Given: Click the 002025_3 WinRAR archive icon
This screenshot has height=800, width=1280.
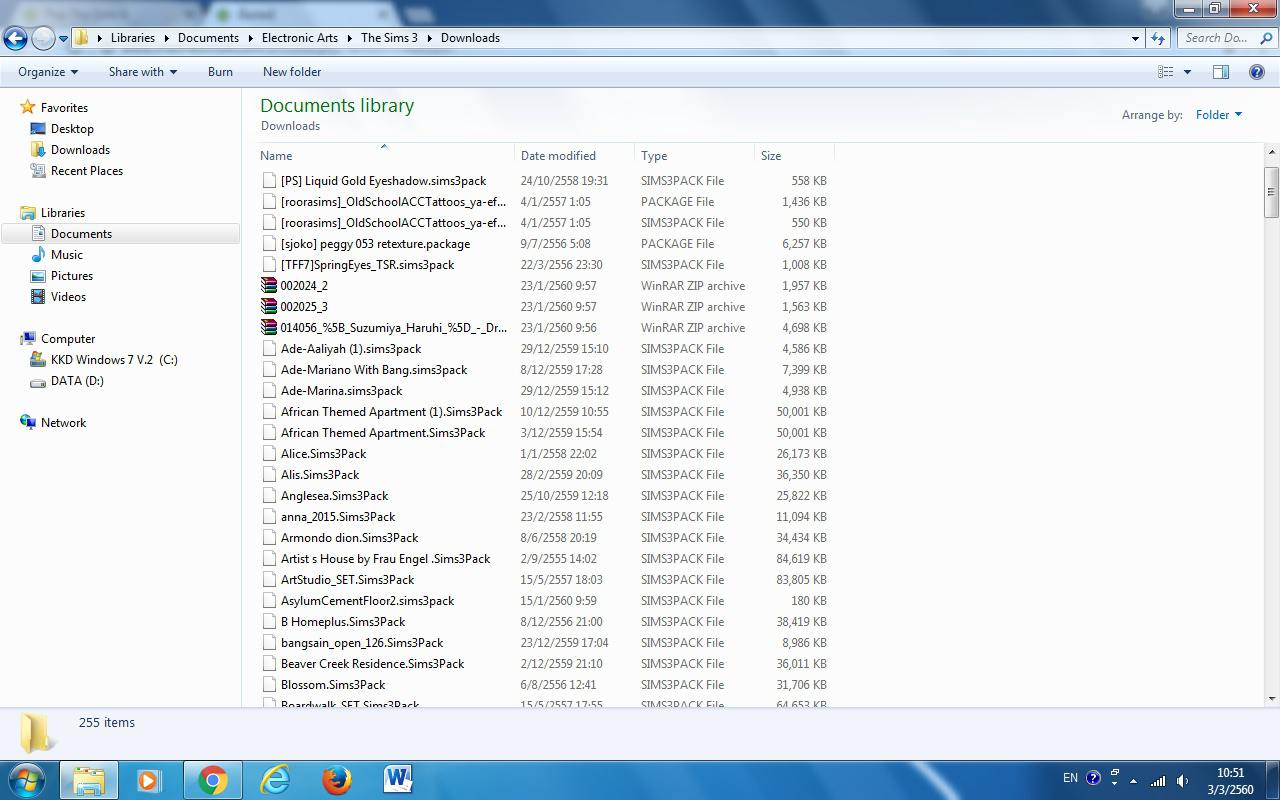Looking at the screenshot, I should click(x=269, y=307).
